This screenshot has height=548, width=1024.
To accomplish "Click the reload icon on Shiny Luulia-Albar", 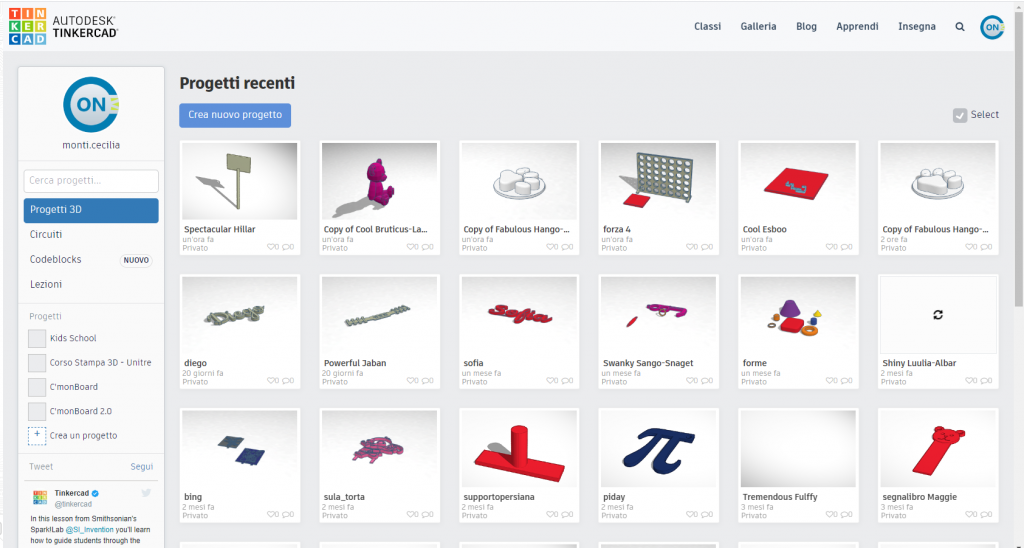I will (937, 315).
